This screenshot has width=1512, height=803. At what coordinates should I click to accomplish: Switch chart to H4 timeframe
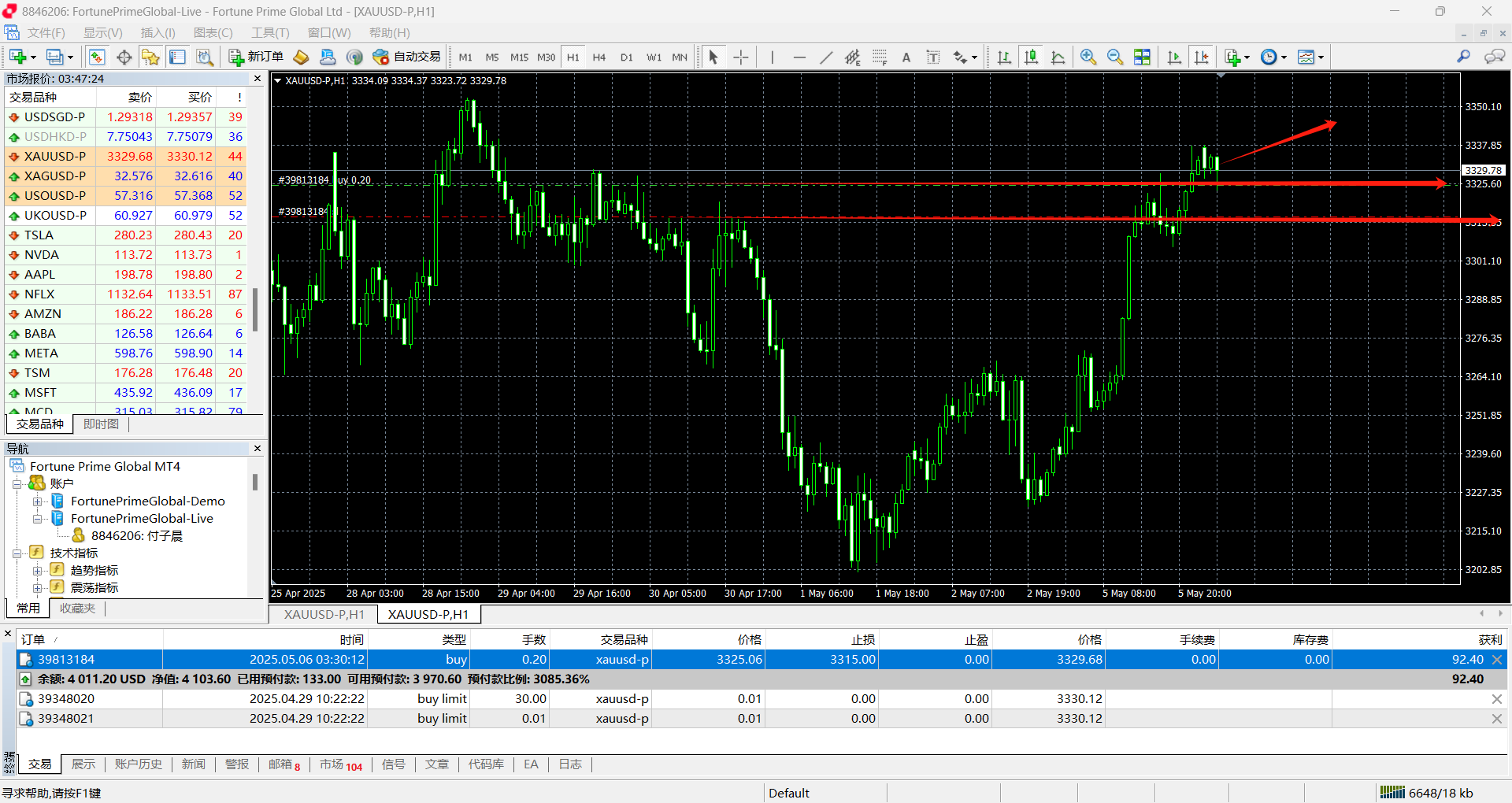coord(599,57)
